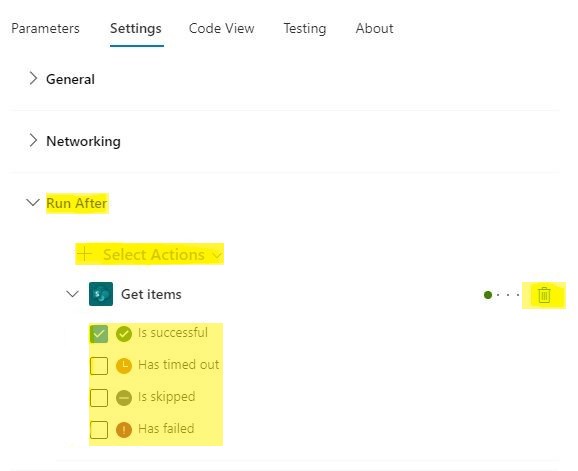Viewport: 578px width, 471px height.
Task: Switch to the Parameters tab
Action: 45,28
